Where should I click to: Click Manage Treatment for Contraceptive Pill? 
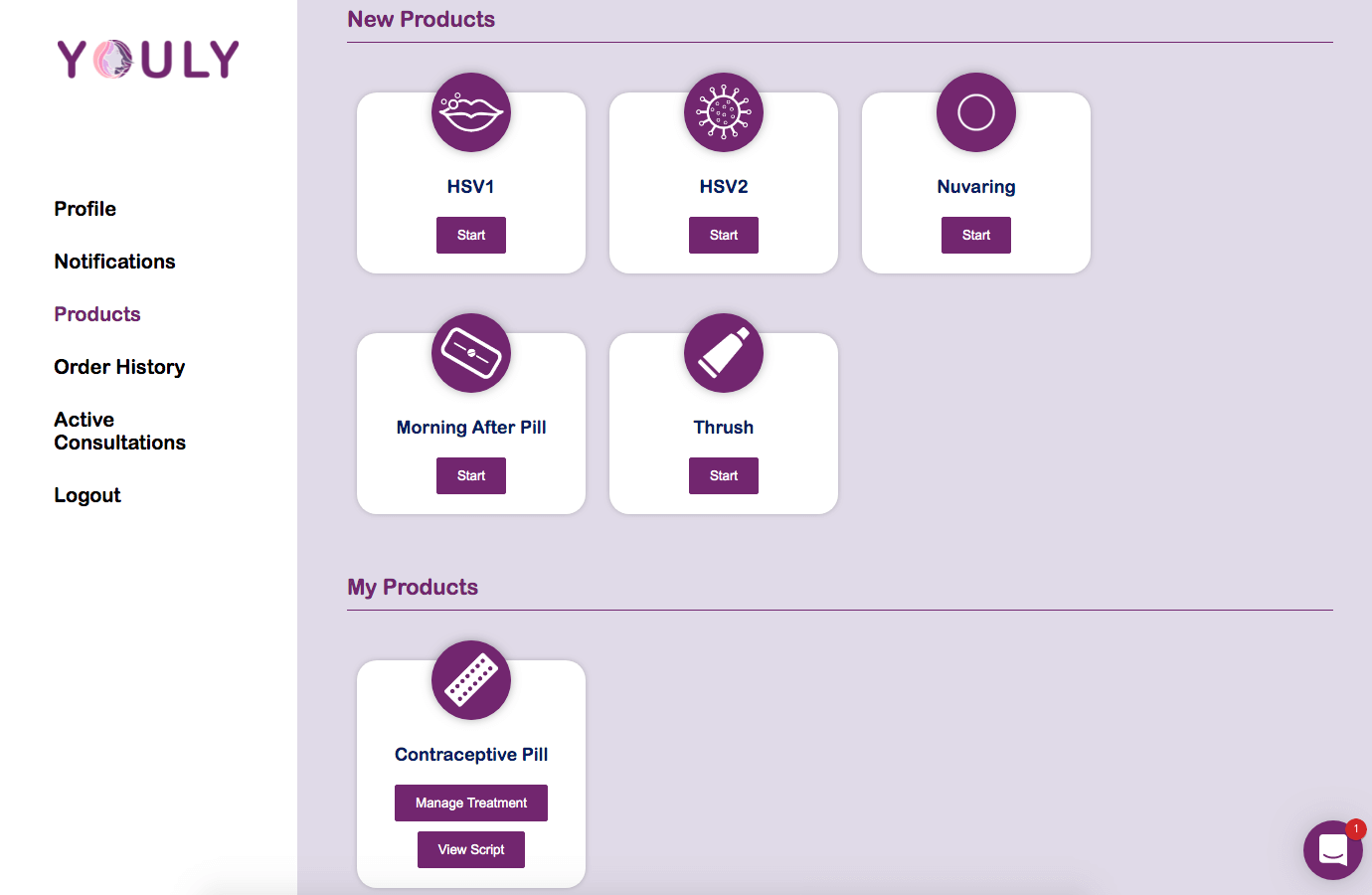(471, 804)
